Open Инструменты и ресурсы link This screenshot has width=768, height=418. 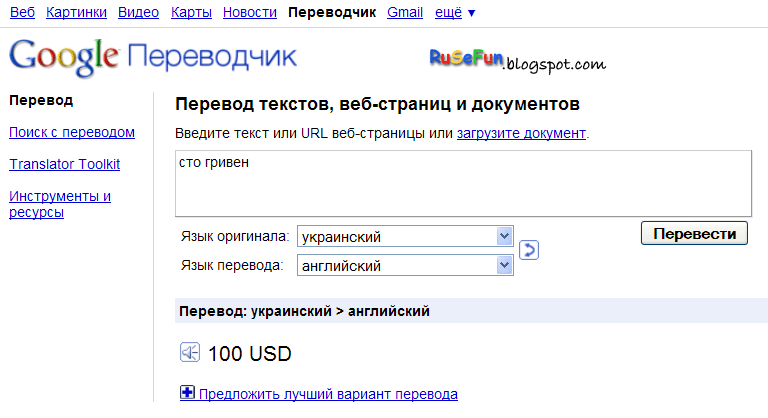60,204
